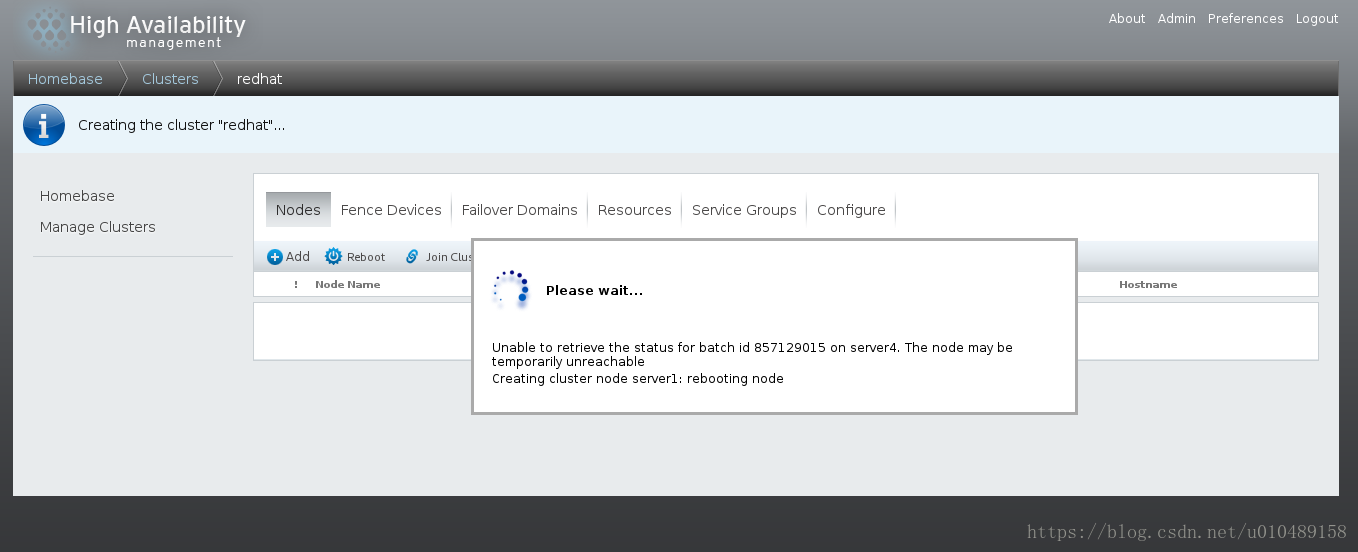Click the Reboot power icon
The image size is (1358, 552).
[x=333, y=256]
